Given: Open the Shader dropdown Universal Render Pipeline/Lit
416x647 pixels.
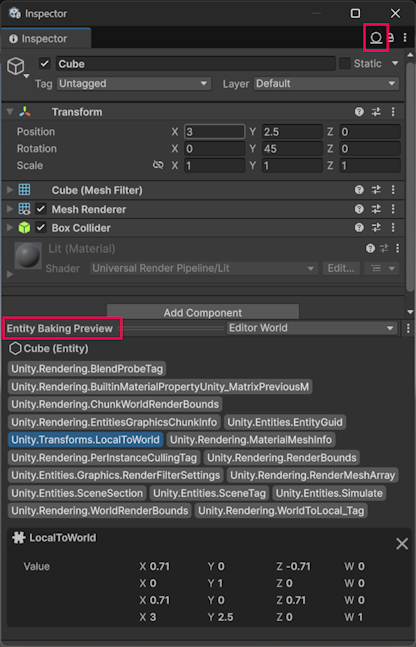Looking at the screenshot, I should (x=204, y=268).
